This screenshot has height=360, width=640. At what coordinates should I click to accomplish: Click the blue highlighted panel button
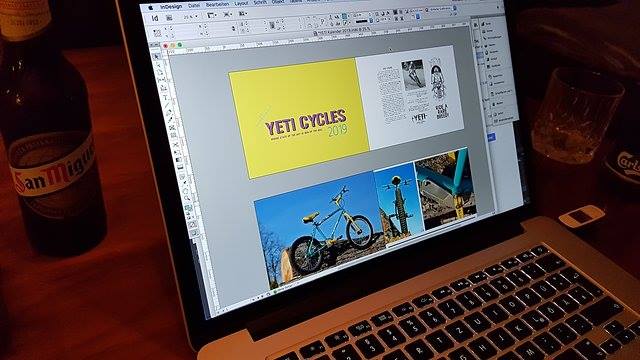click(491, 137)
